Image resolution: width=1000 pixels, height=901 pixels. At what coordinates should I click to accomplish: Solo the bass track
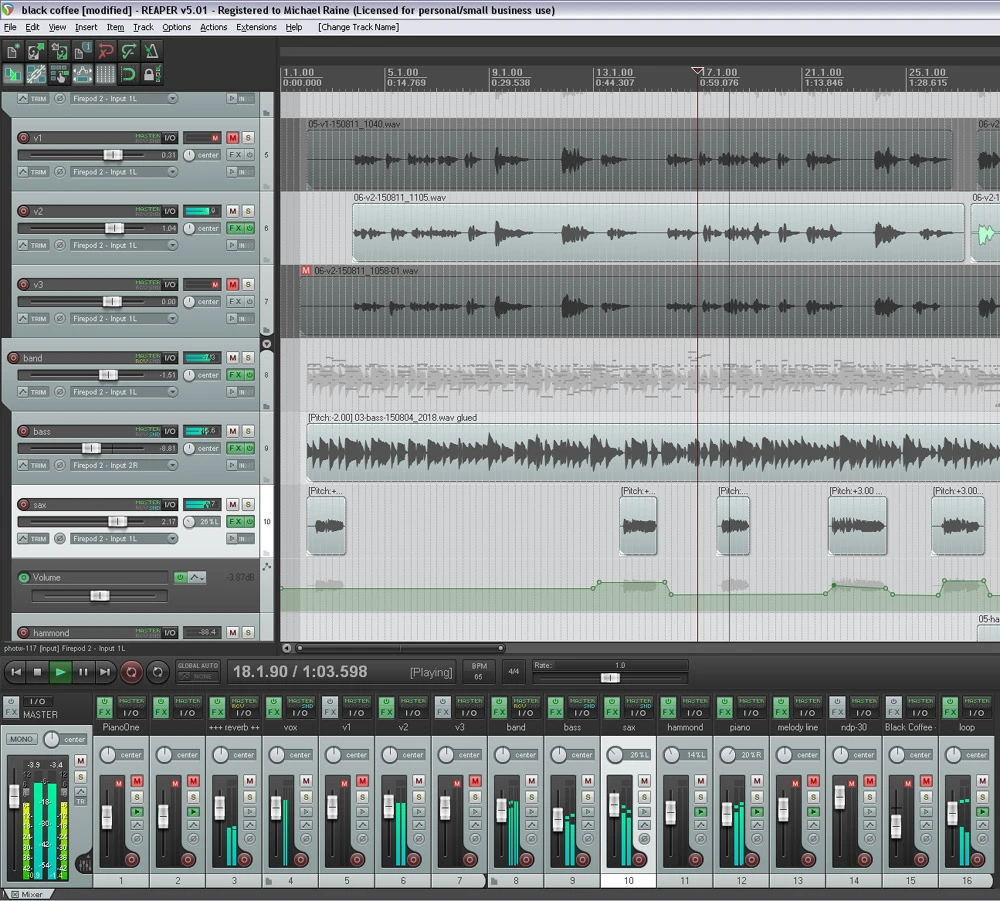click(x=248, y=431)
